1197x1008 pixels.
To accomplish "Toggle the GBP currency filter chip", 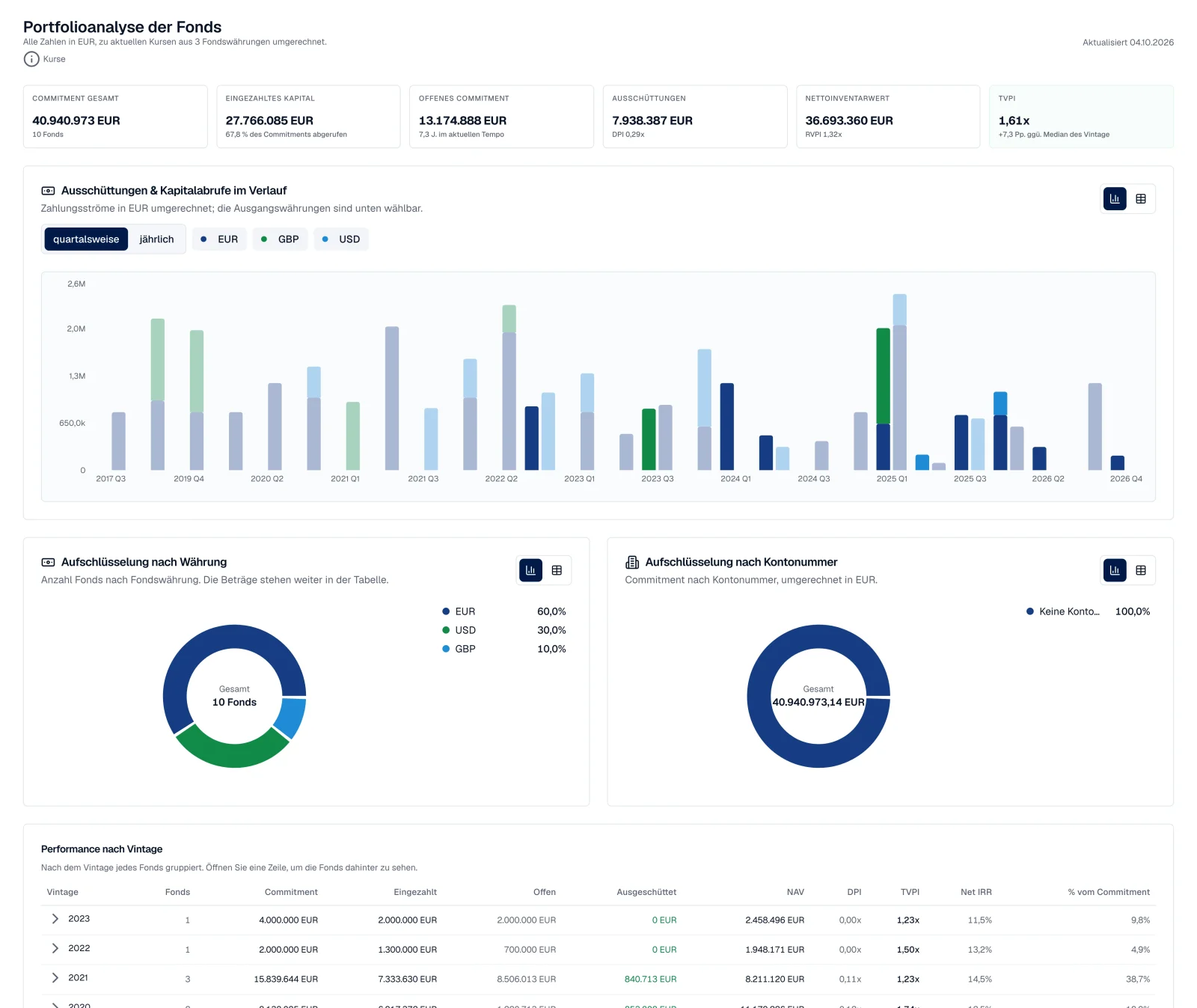I will pos(281,239).
